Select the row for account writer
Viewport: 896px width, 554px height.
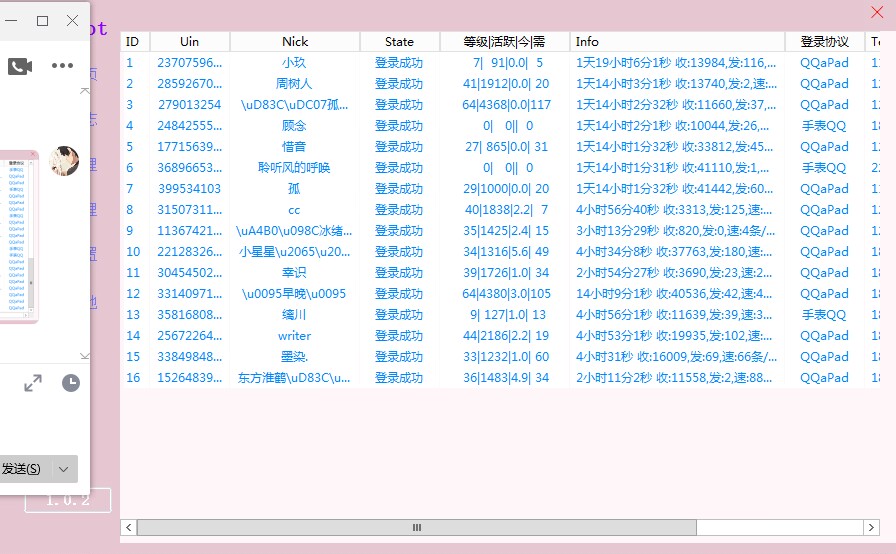click(x=294, y=336)
